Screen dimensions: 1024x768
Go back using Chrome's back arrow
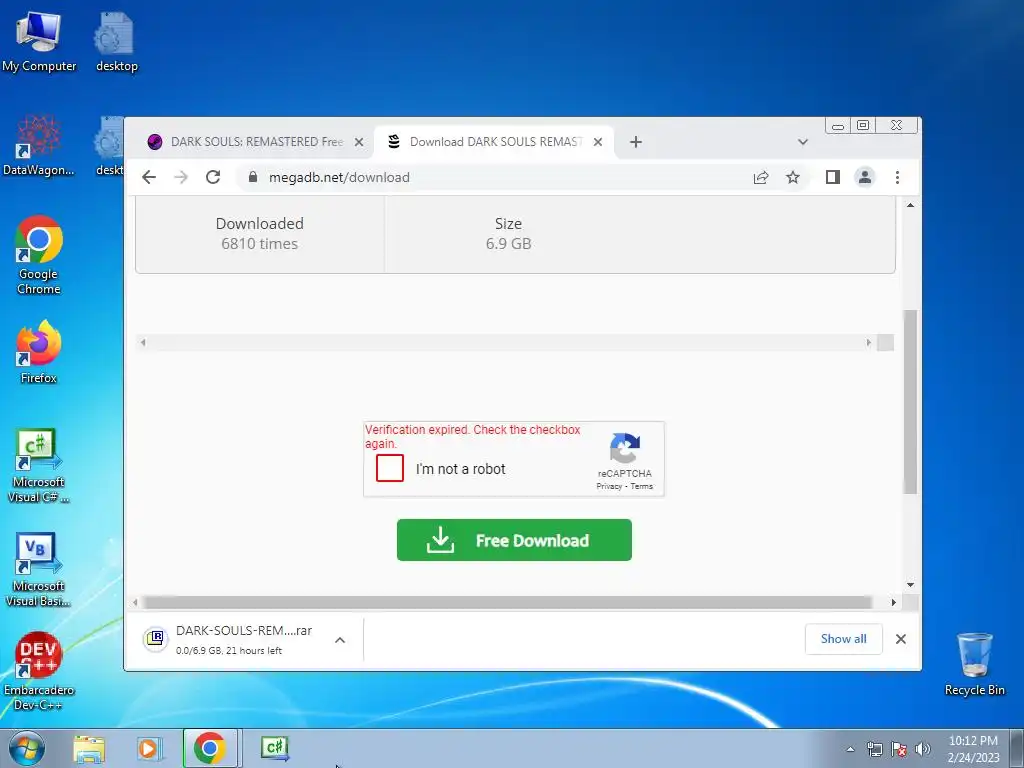coord(149,177)
